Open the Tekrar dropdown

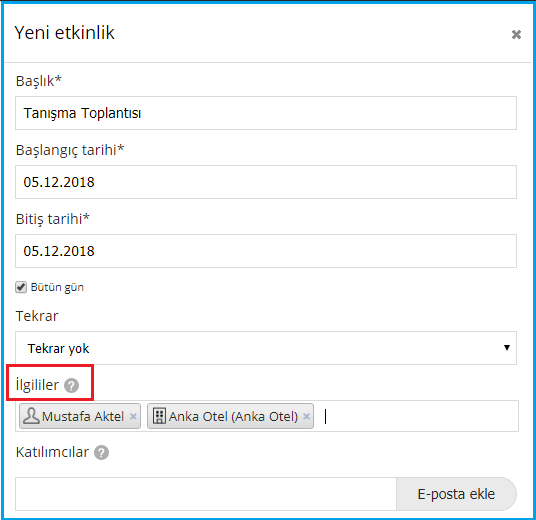tap(266, 348)
